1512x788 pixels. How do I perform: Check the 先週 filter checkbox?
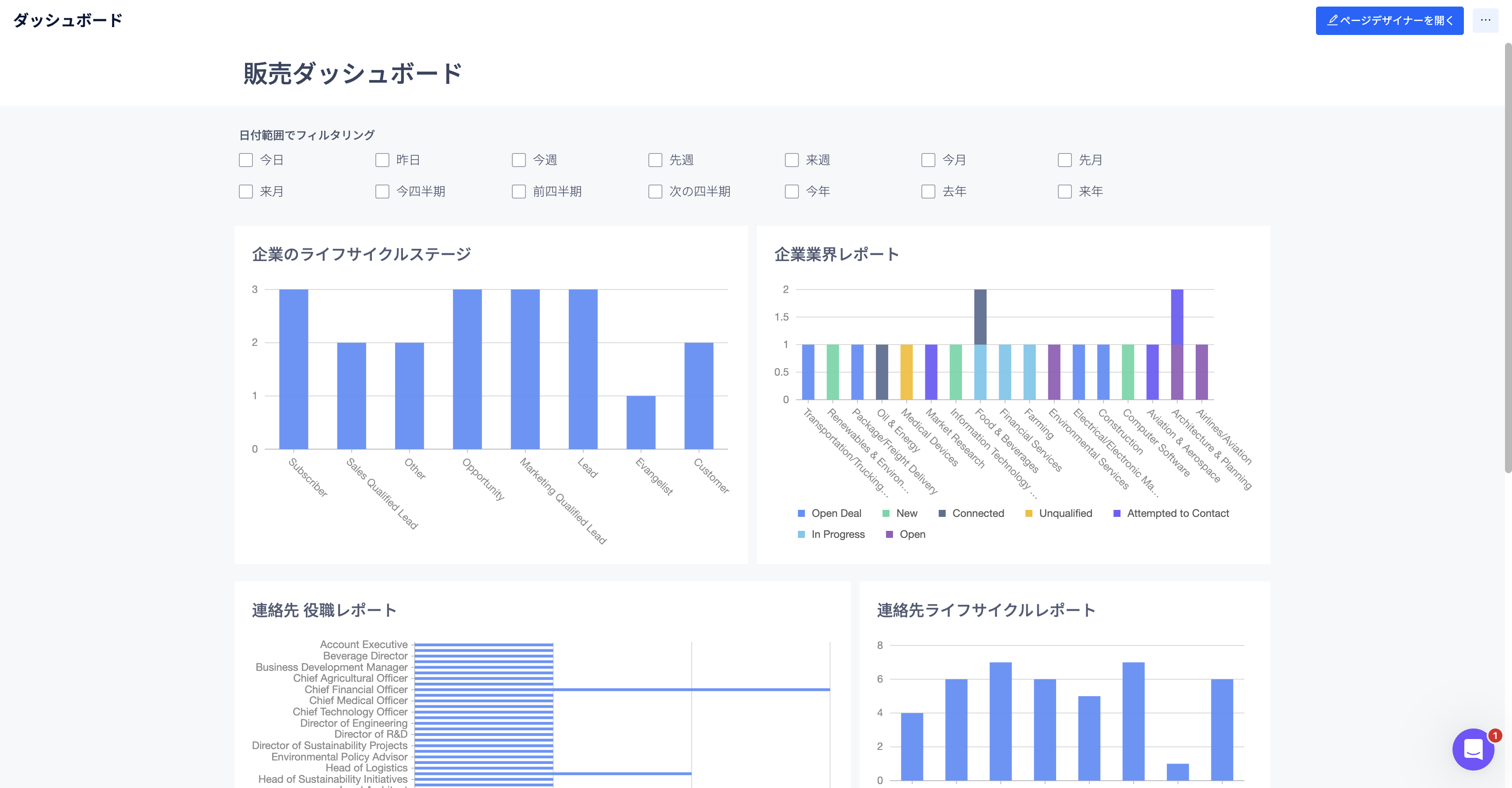point(655,160)
